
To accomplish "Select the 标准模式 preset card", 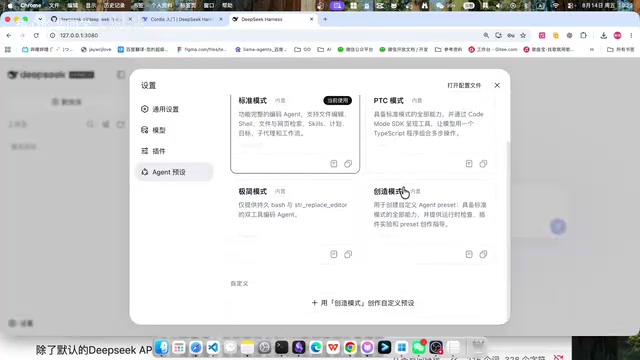I will click(295, 133).
